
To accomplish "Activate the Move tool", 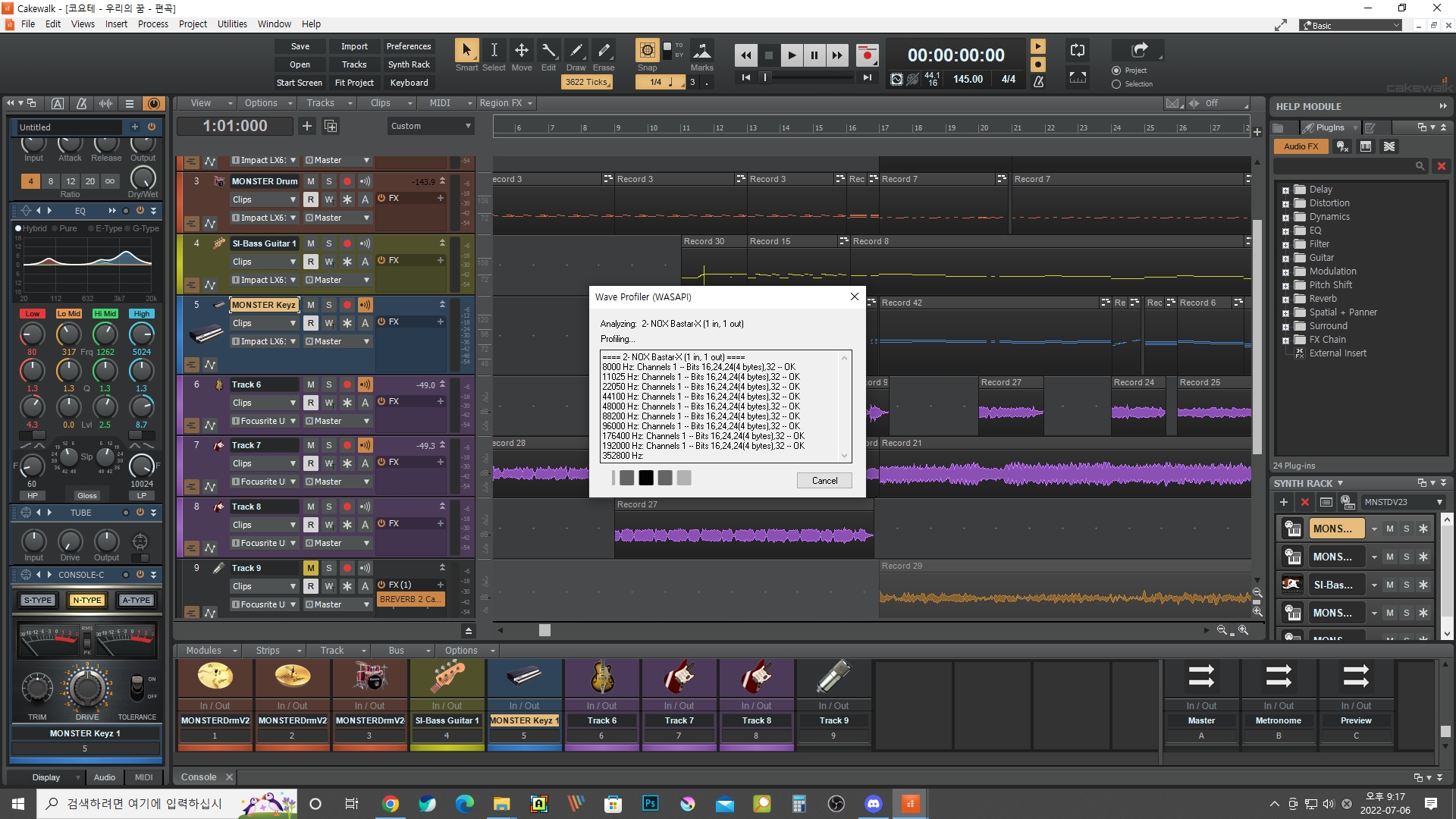I will (x=522, y=51).
